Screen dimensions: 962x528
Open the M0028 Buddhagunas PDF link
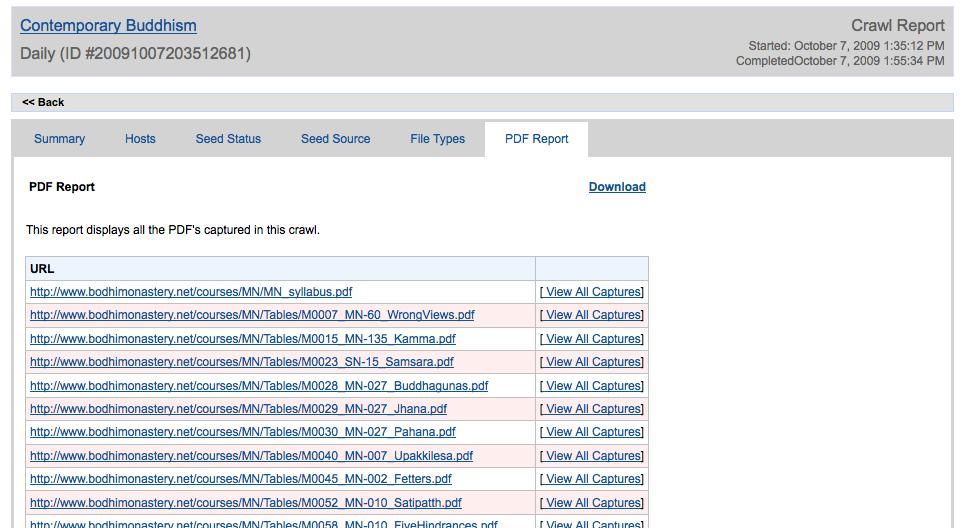259,386
